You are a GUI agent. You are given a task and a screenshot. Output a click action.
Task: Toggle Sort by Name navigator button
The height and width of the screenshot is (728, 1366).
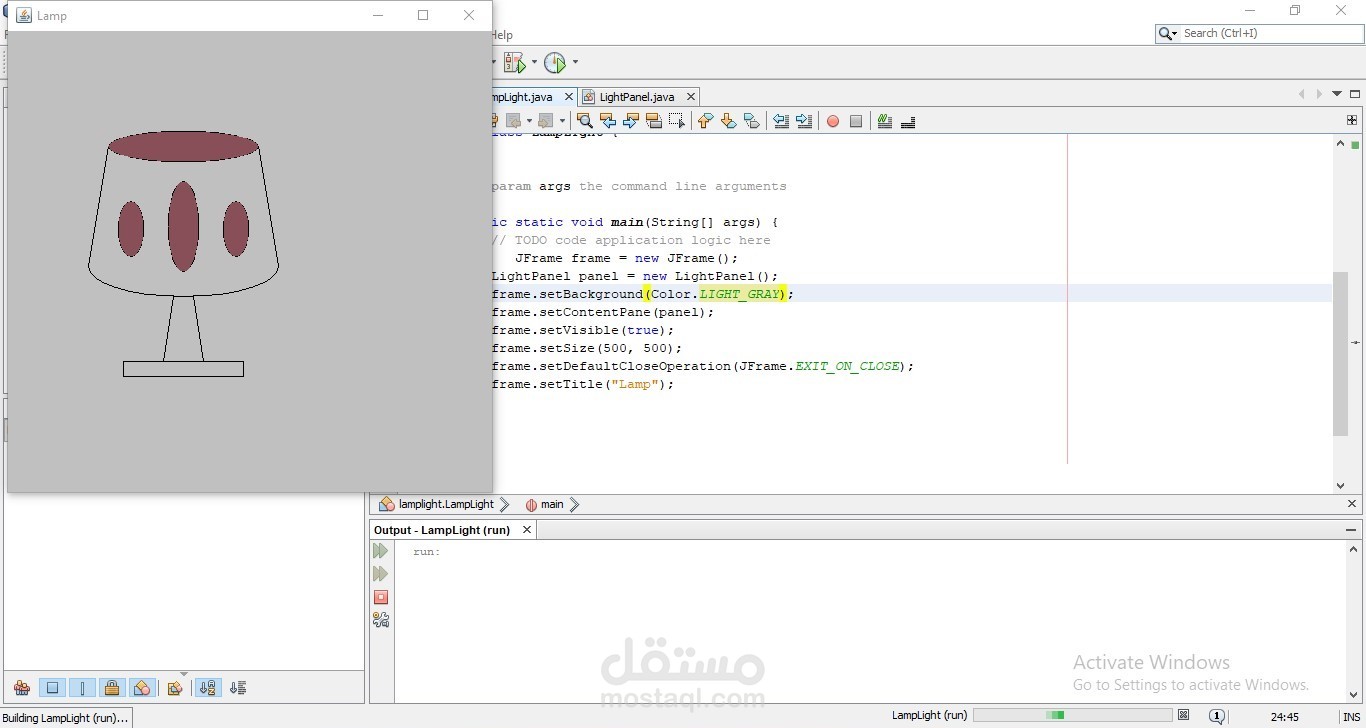(207, 688)
